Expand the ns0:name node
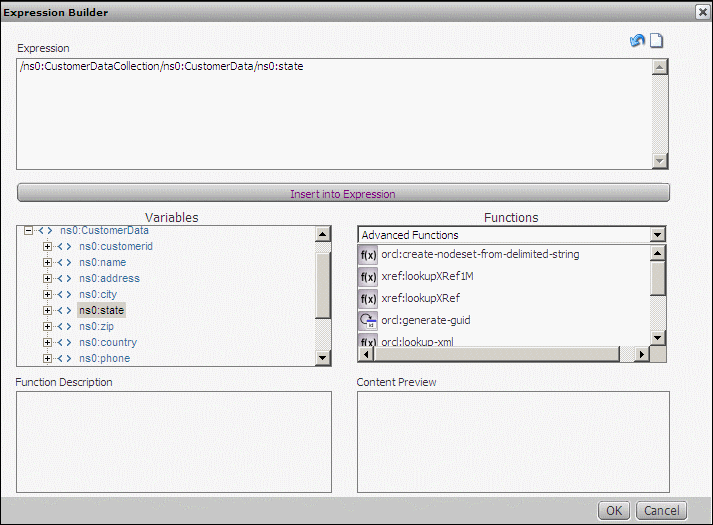Screen dimensions: 713x525 pyautogui.click(x=47, y=262)
